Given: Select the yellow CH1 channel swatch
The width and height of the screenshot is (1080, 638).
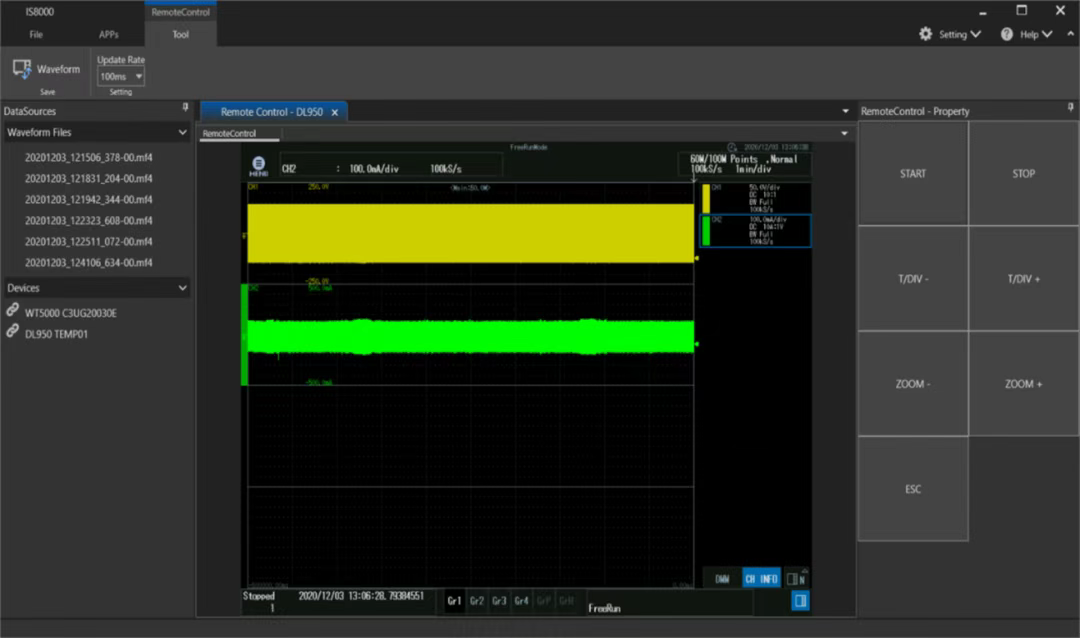Looking at the screenshot, I should pos(706,198).
